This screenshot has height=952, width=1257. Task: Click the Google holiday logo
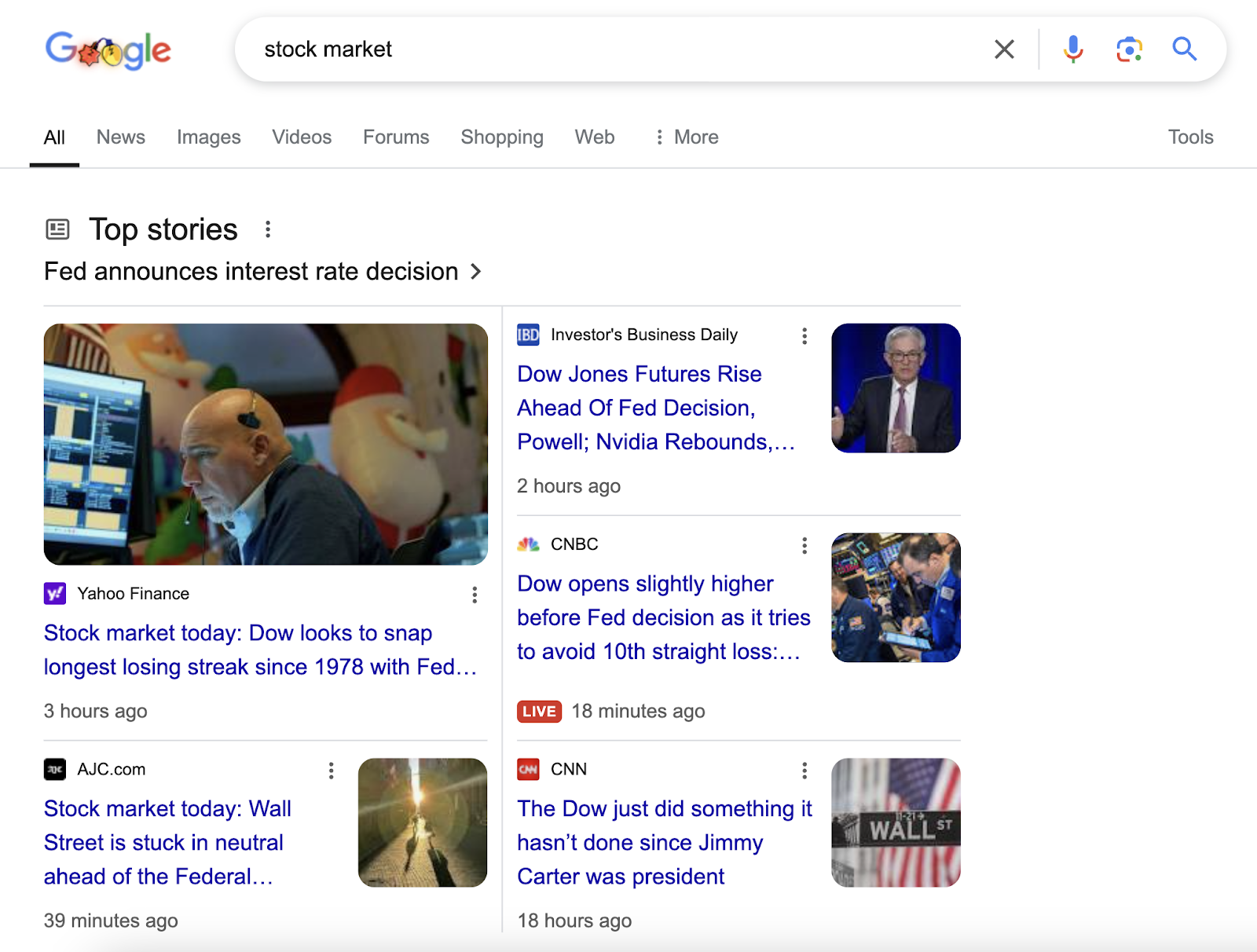click(x=108, y=50)
